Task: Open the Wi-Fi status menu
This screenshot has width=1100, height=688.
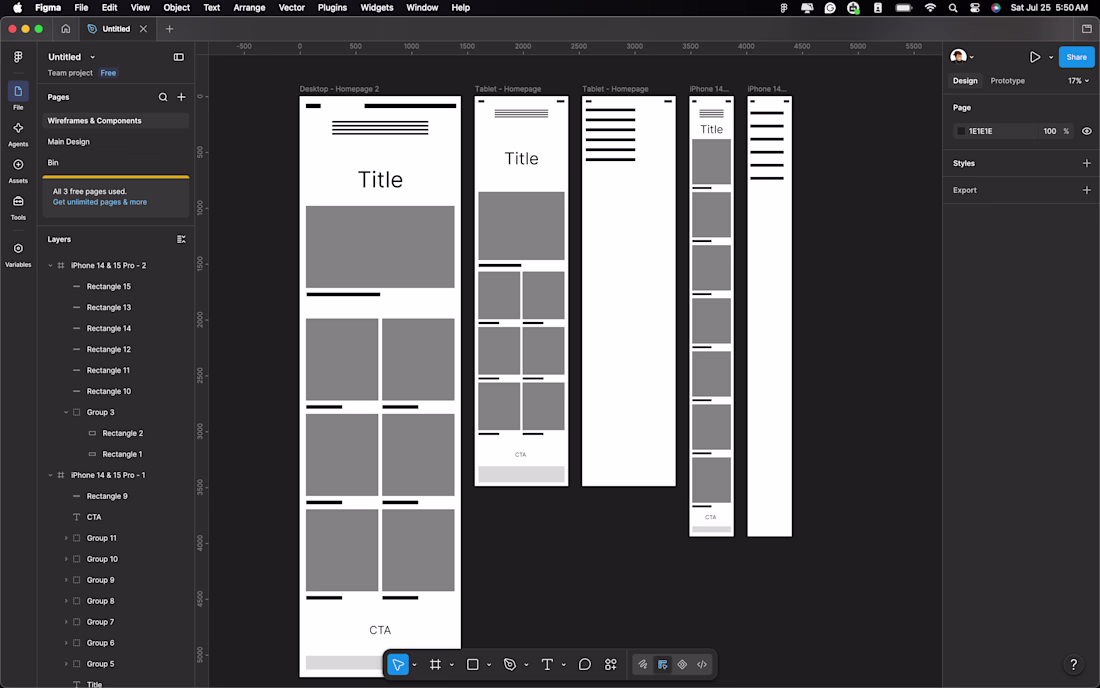Action: [x=930, y=8]
